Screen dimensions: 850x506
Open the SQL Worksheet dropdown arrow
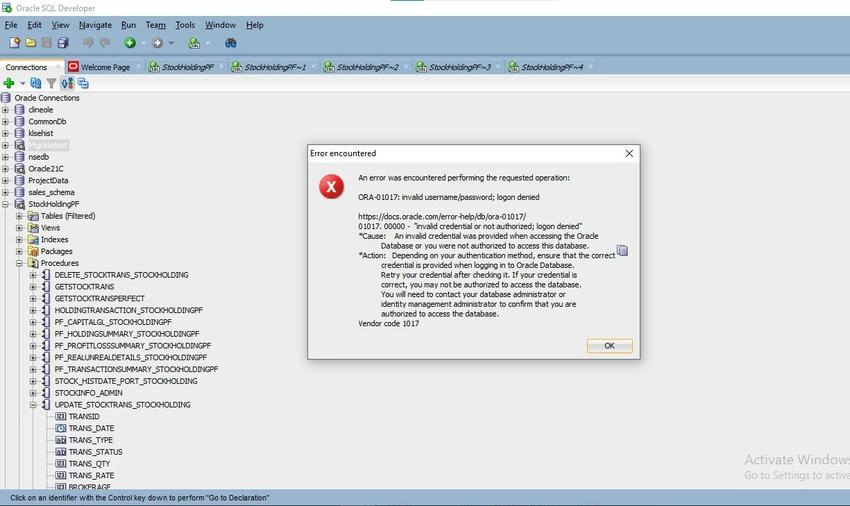point(208,43)
